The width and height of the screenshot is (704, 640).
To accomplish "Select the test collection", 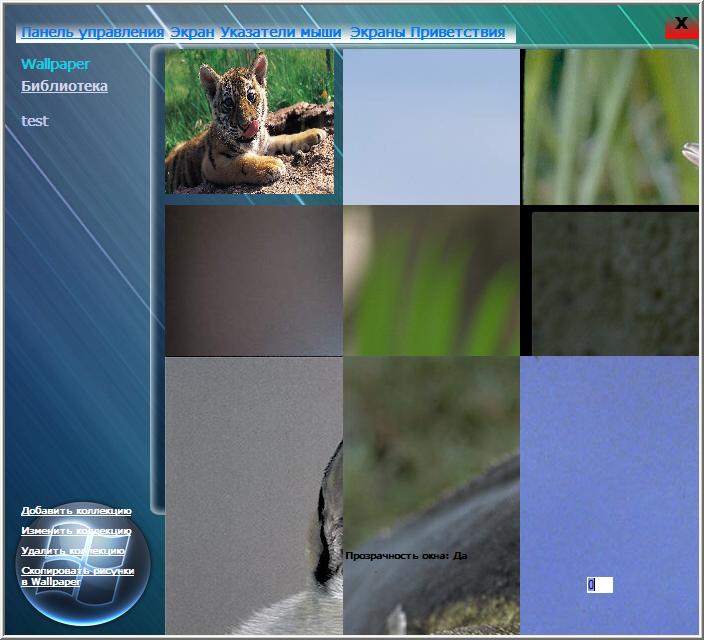I will [35, 121].
